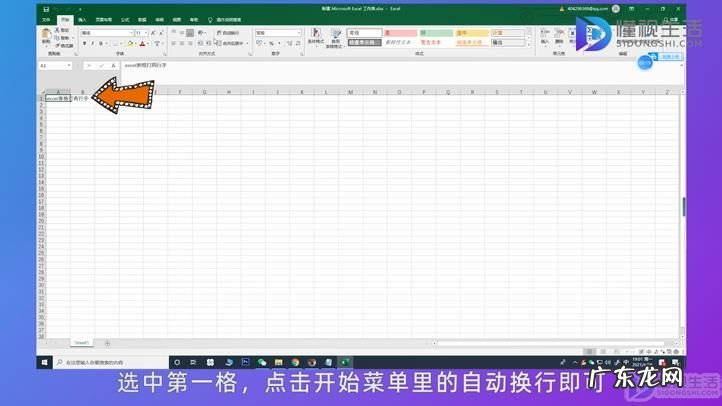Select the Sheet1 tab
The width and height of the screenshot is (722, 406).
[82, 343]
